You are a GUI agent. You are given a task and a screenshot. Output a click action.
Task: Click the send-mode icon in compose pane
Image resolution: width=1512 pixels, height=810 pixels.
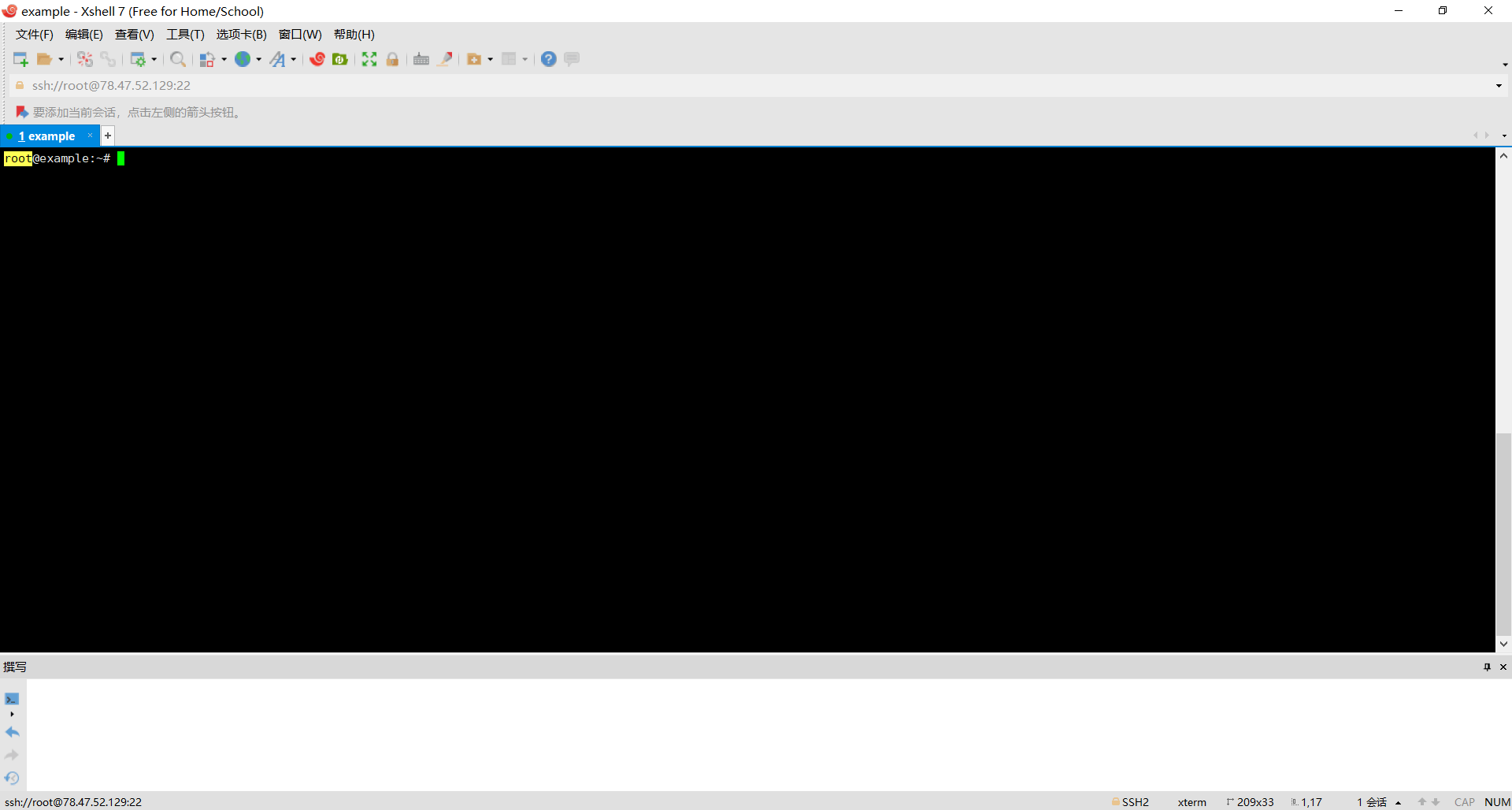12,699
